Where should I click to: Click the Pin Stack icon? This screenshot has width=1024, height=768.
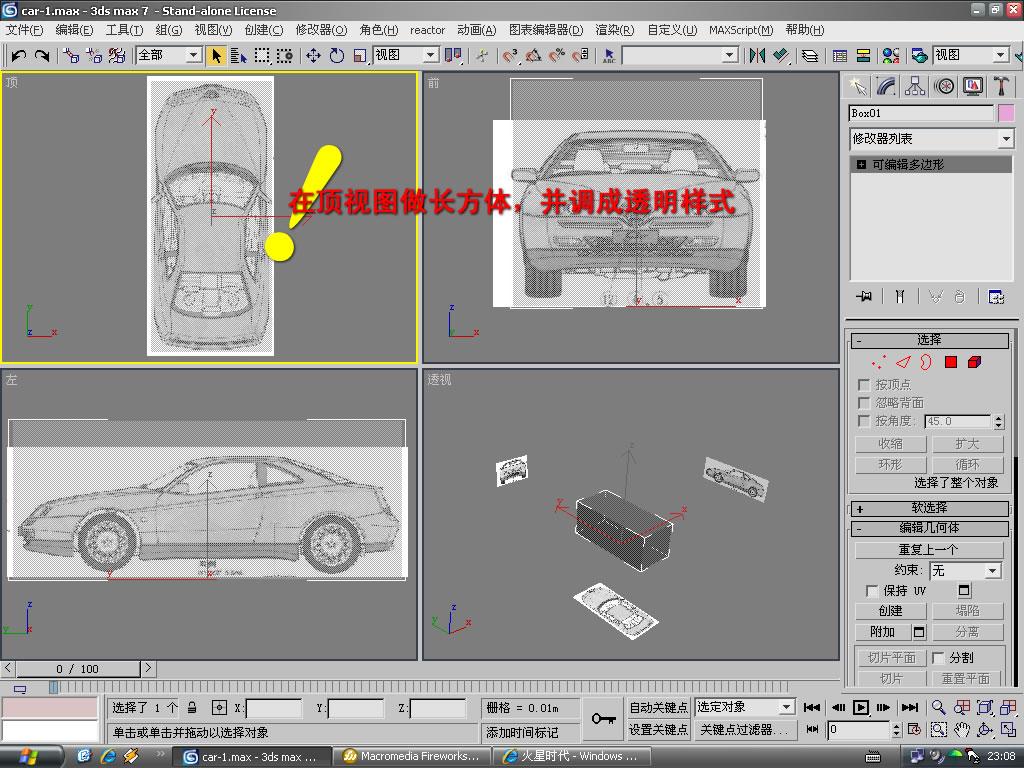pos(864,296)
